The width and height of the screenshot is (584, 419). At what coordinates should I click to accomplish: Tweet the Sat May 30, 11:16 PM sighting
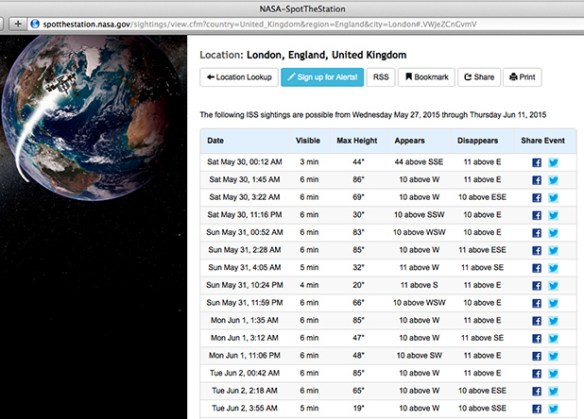coord(553,215)
